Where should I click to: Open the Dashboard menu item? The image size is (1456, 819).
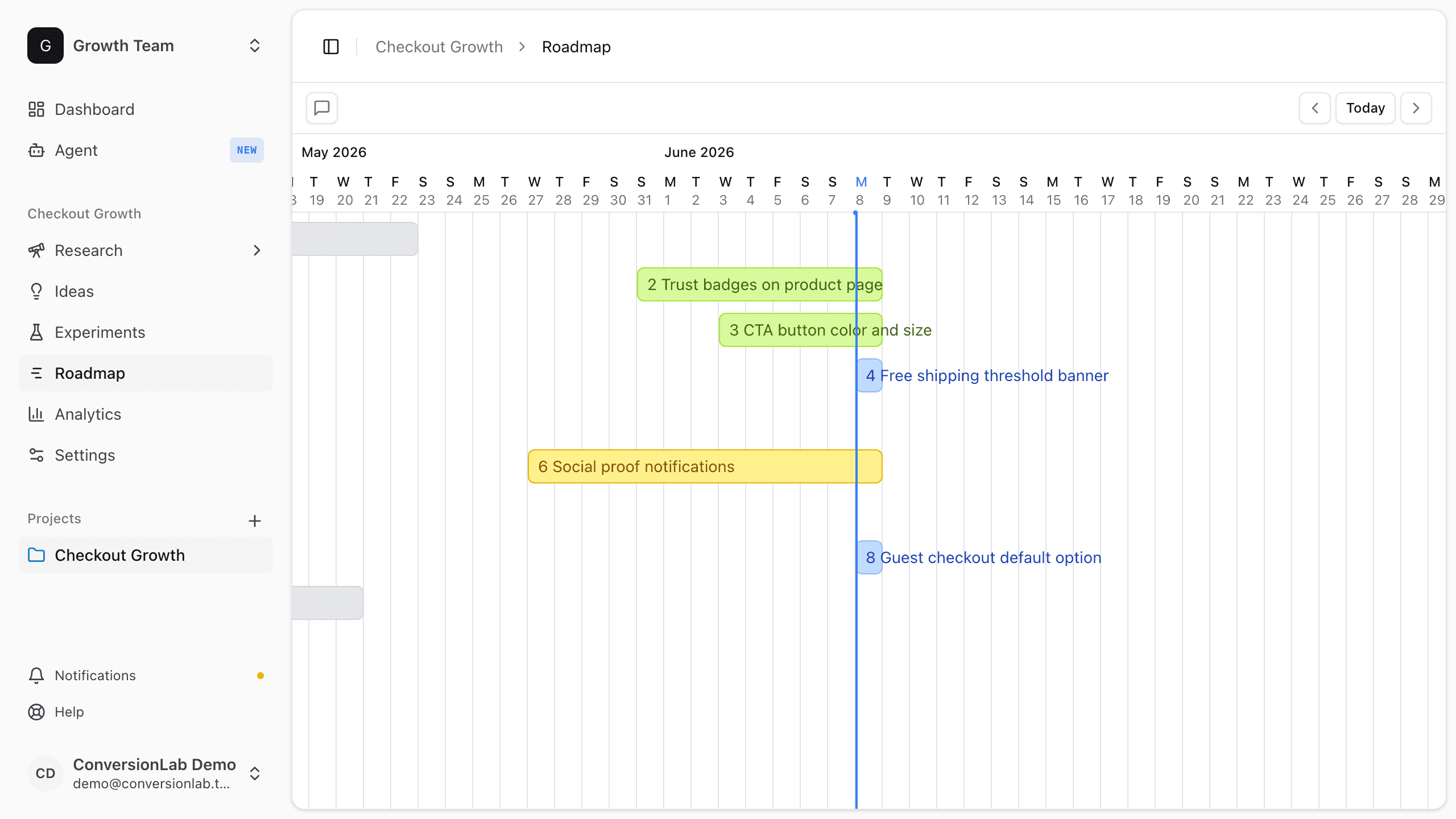click(x=146, y=109)
